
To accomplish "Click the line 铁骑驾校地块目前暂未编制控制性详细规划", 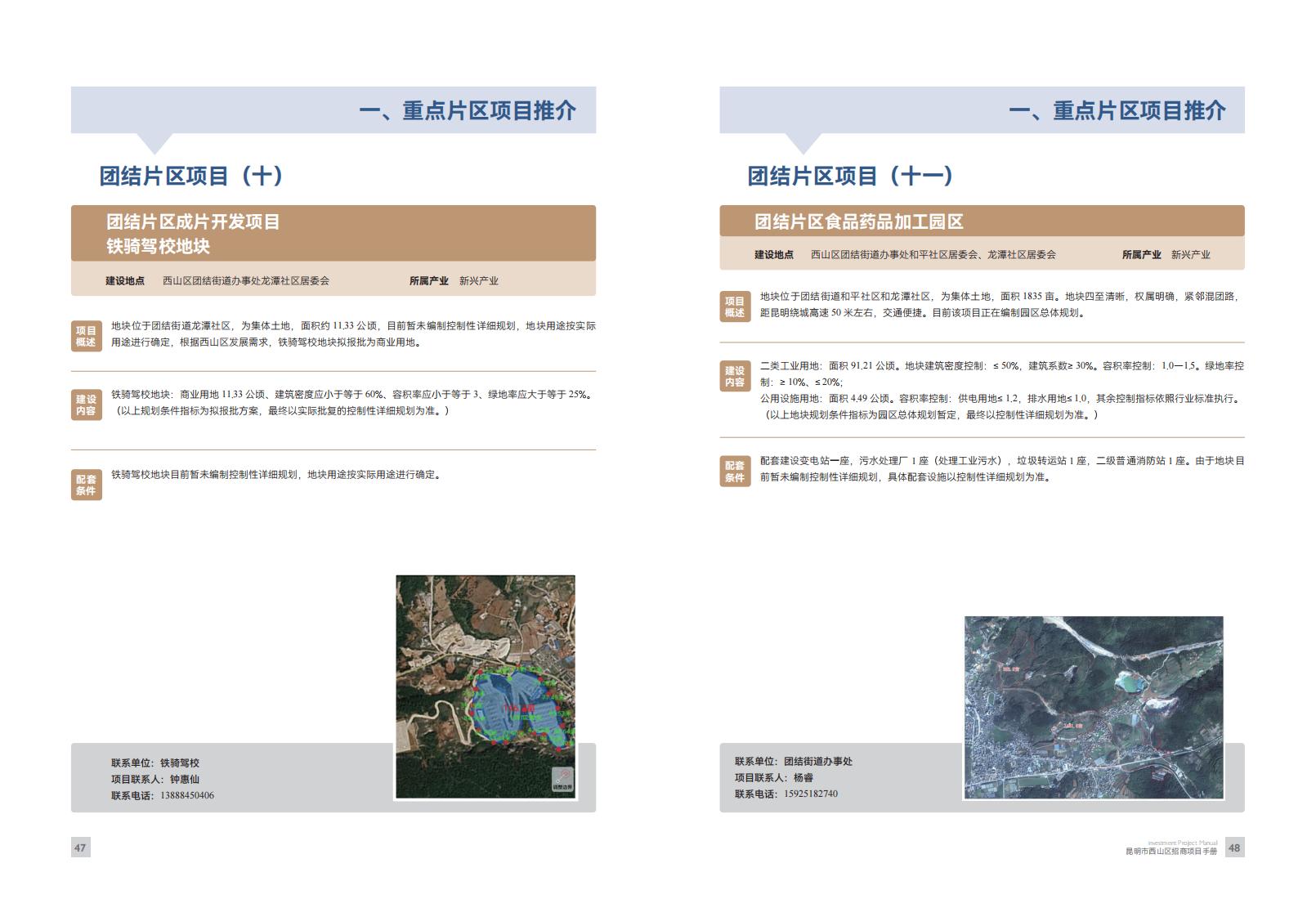I will coord(278,474).
